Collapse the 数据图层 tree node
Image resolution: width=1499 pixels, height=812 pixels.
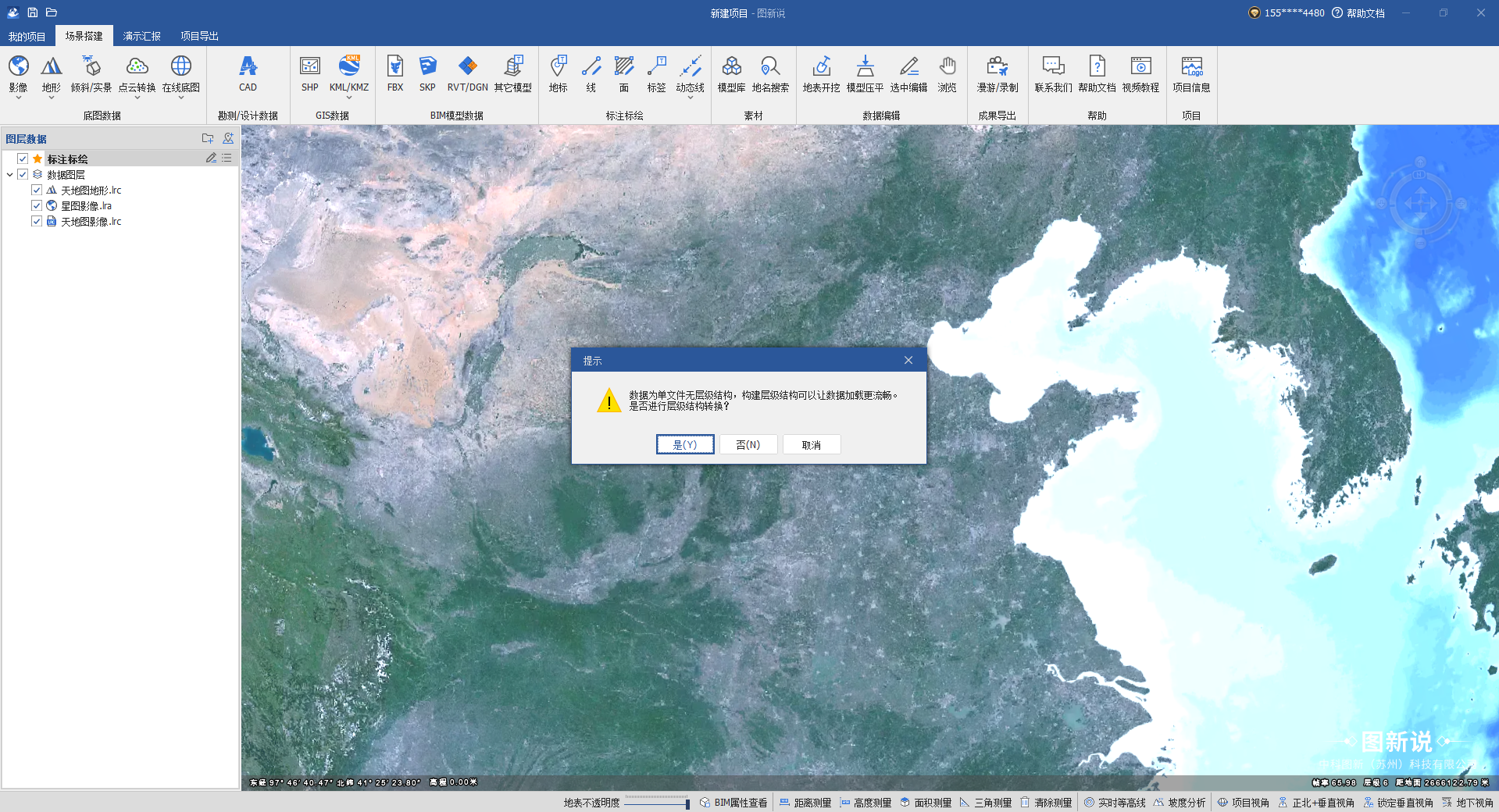(x=9, y=175)
